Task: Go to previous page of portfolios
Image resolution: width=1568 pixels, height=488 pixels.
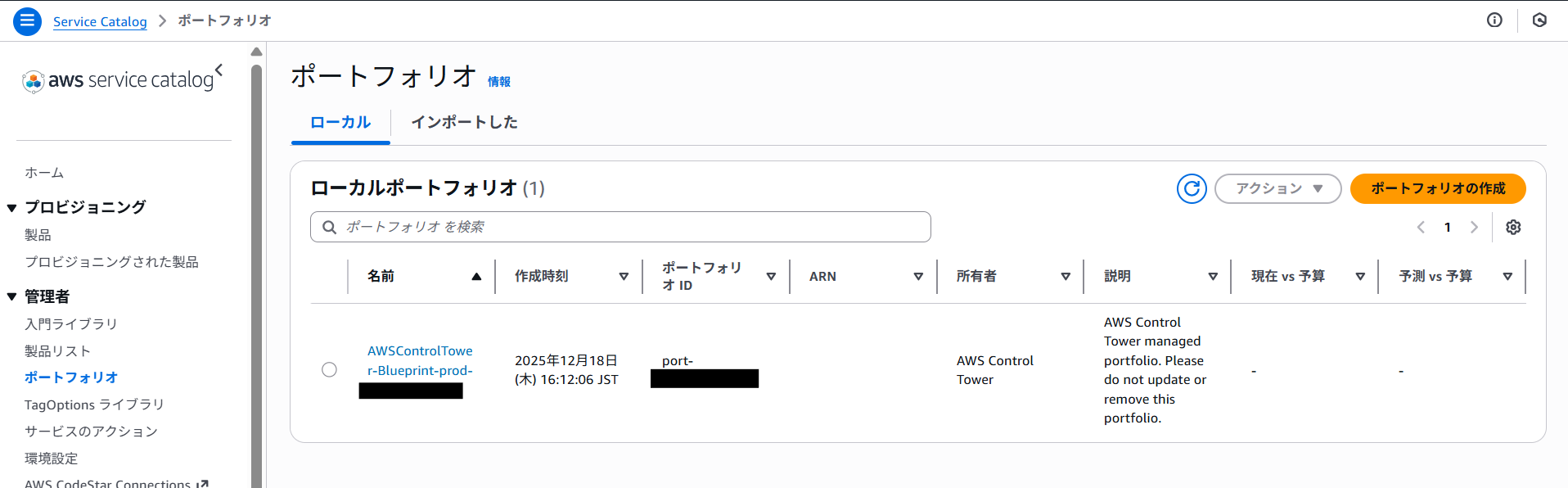Action: point(1421,228)
